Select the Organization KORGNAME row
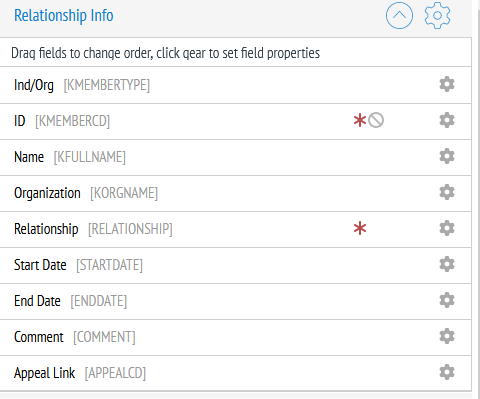Image resolution: width=480 pixels, height=399 pixels. click(236, 193)
